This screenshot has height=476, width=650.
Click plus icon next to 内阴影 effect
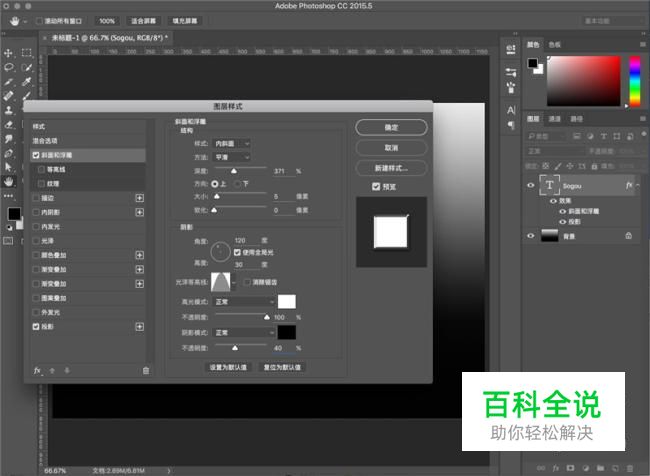click(x=140, y=212)
